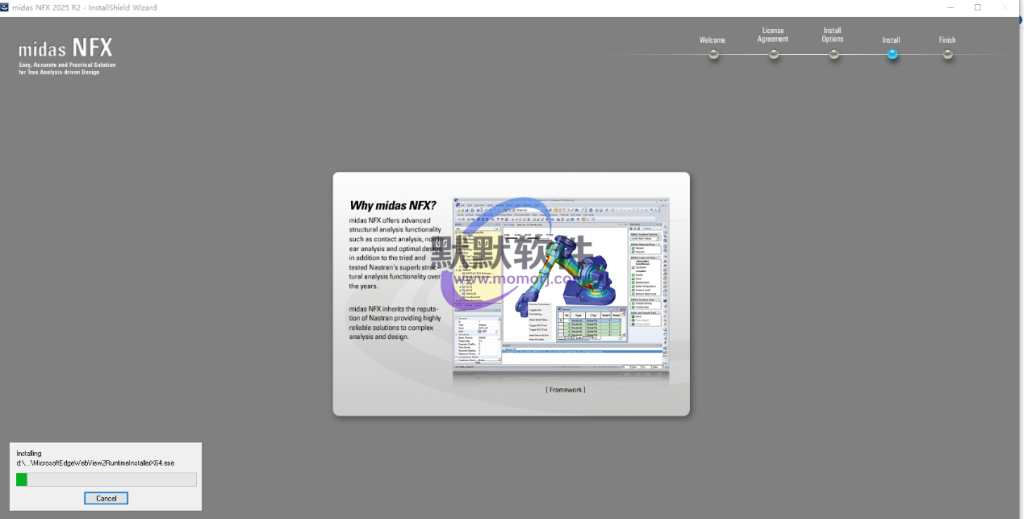This screenshot has width=1024, height=519.
Task: Open the midas NFX framework screenshot
Action: pyautogui.click(x=561, y=286)
